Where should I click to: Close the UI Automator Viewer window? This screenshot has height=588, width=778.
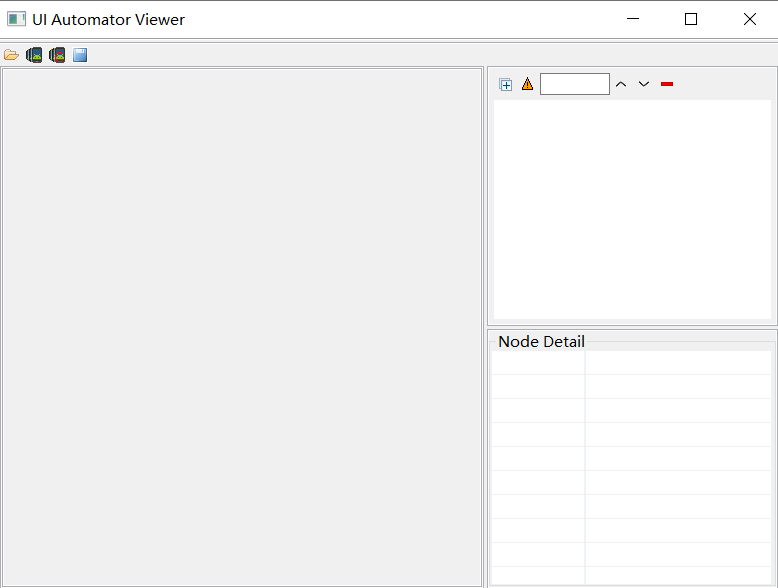point(750,19)
